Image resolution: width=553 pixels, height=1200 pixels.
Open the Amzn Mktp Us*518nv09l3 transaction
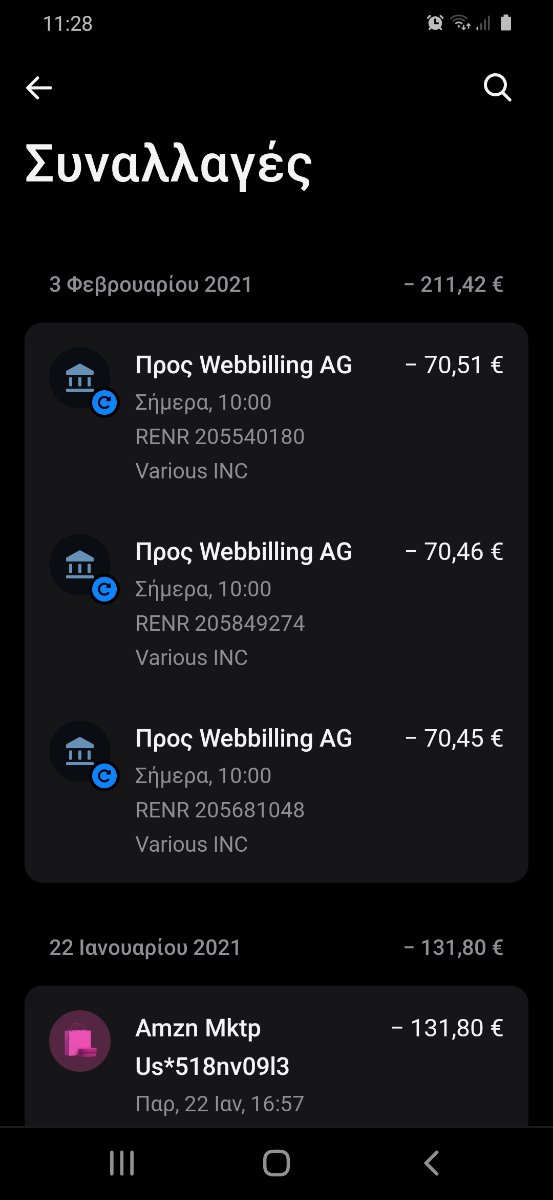tap(276, 1057)
